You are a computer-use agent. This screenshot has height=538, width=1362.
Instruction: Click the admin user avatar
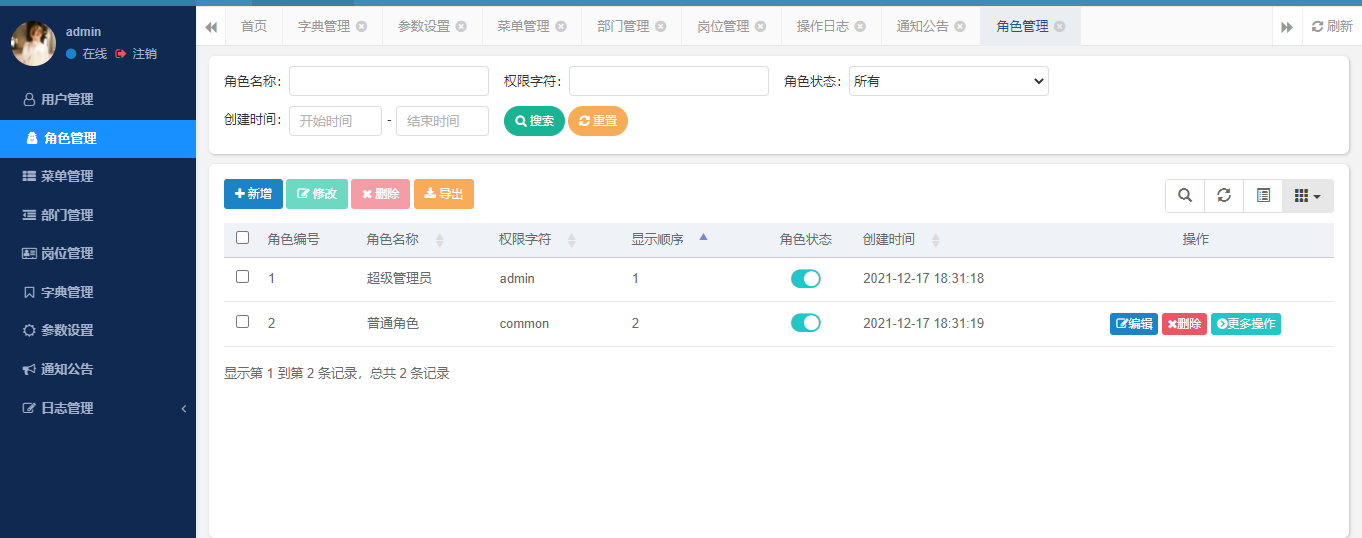coord(33,43)
